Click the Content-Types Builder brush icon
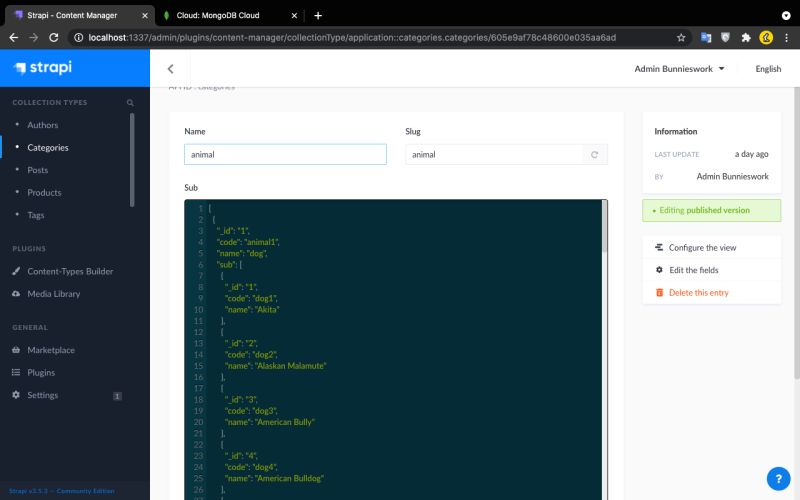The image size is (800, 500). pyautogui.click(x=16, y=271)
